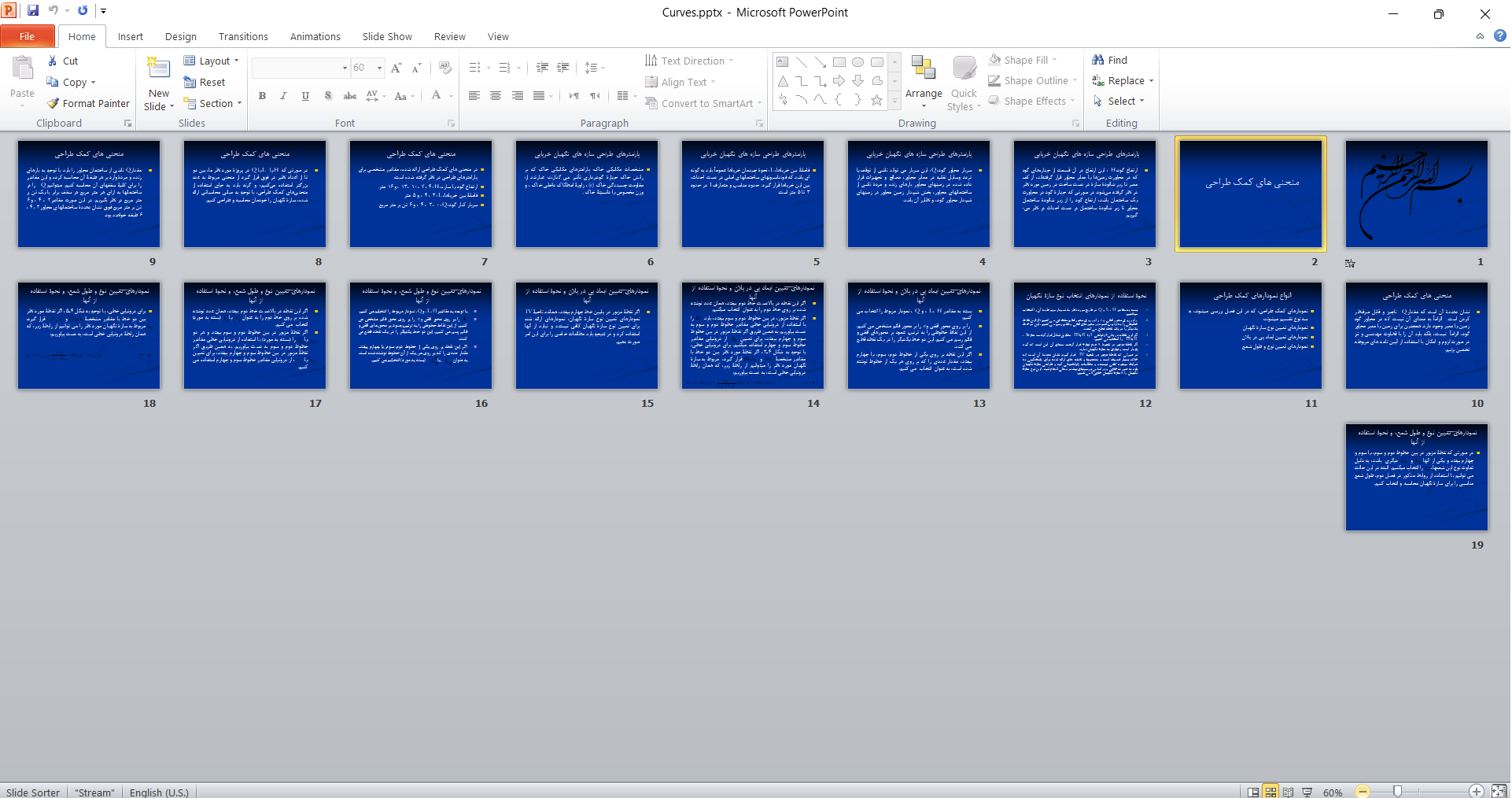Fit slide to current window icon
This screenshot has height=798, width=1512.
click(x=1499, y=792)
